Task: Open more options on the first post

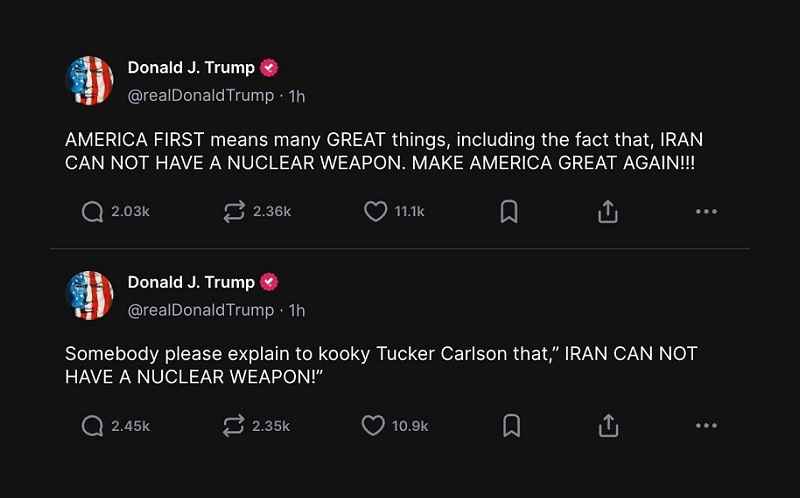Action: click(x=707, y=211)
